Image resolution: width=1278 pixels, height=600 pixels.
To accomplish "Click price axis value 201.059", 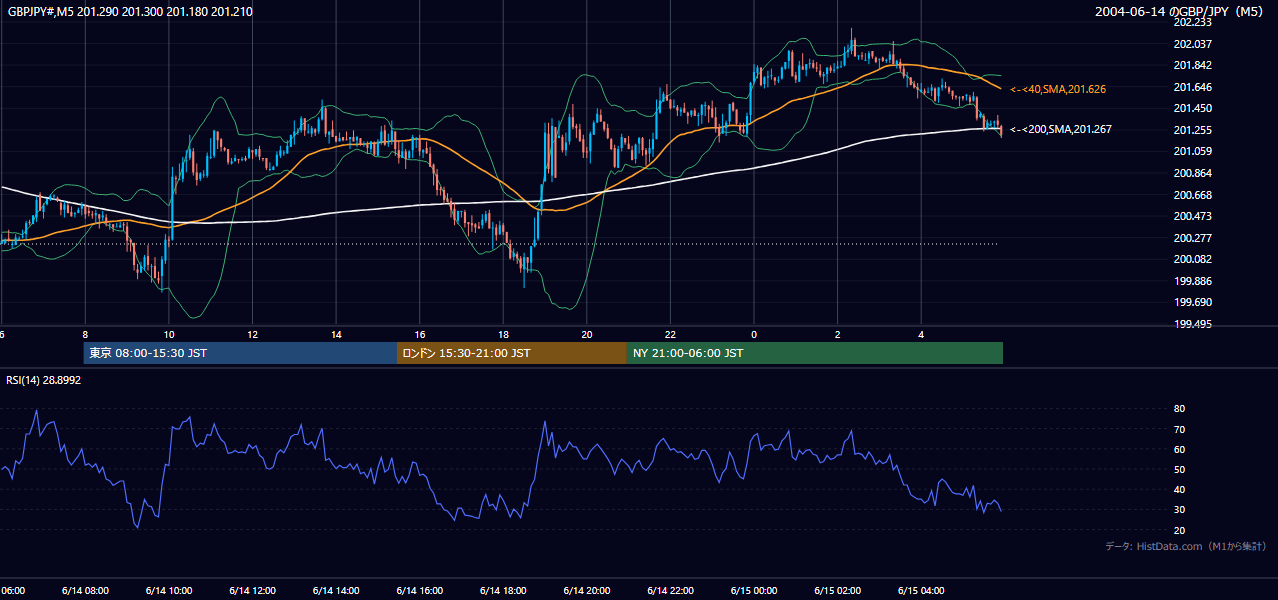I will (x=1192, y=151).
